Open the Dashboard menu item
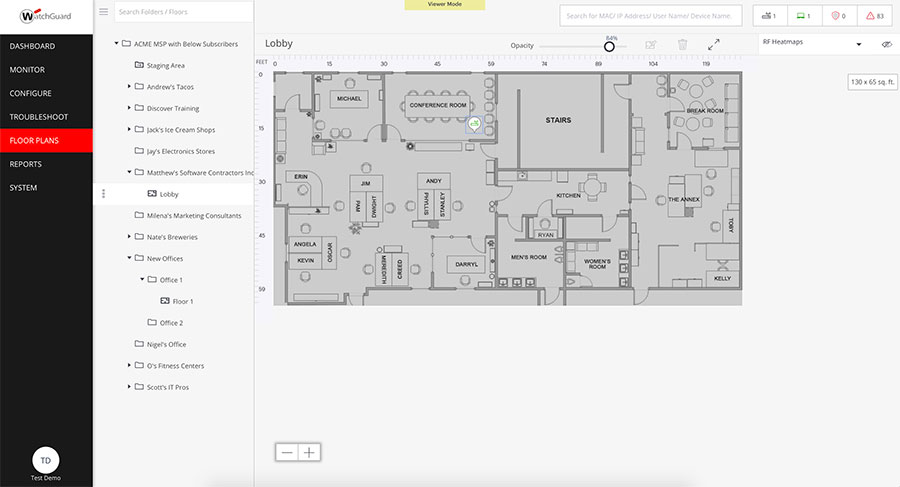 46,46
